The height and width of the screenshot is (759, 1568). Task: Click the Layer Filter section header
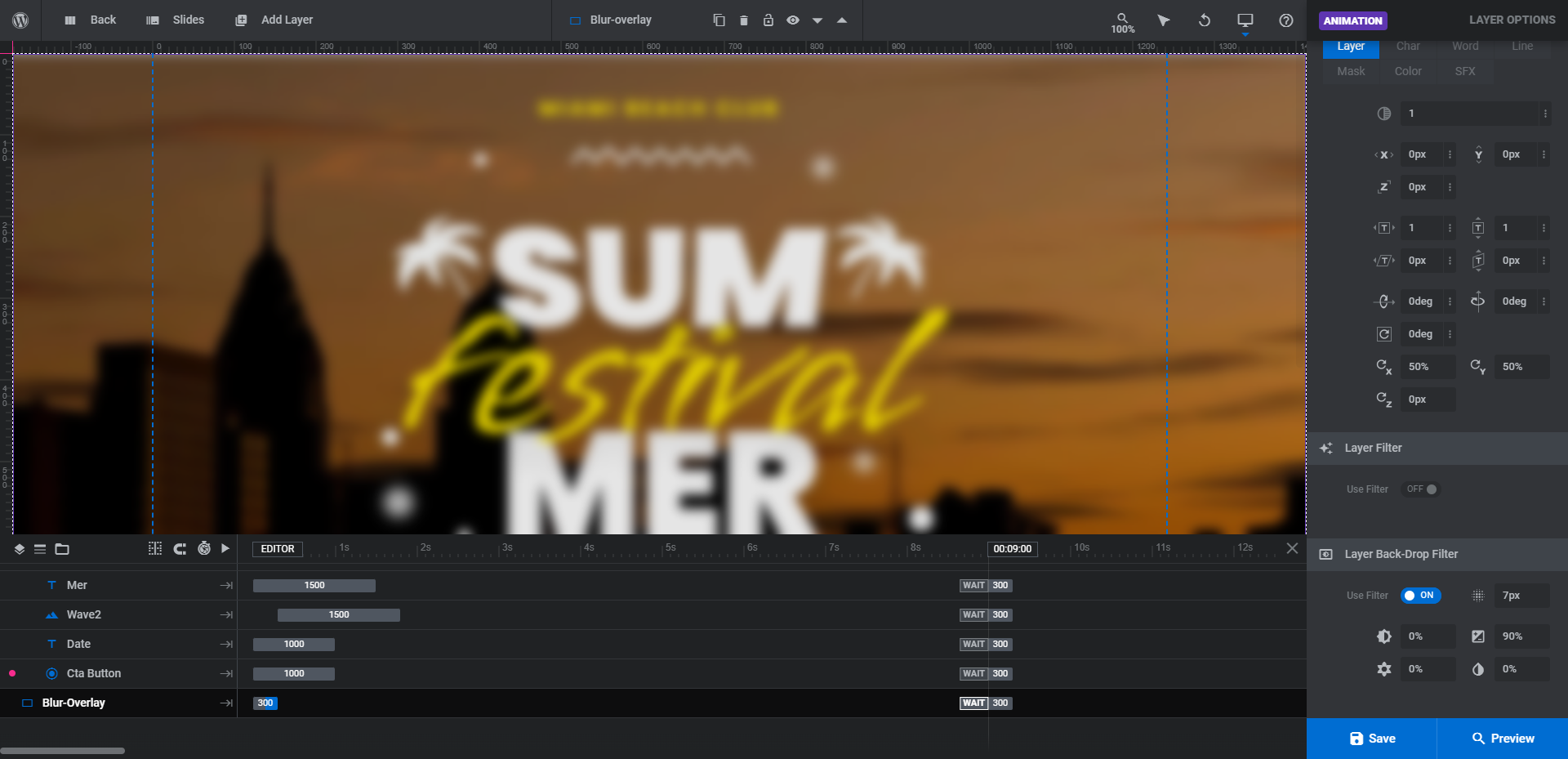click(1437, 448)
